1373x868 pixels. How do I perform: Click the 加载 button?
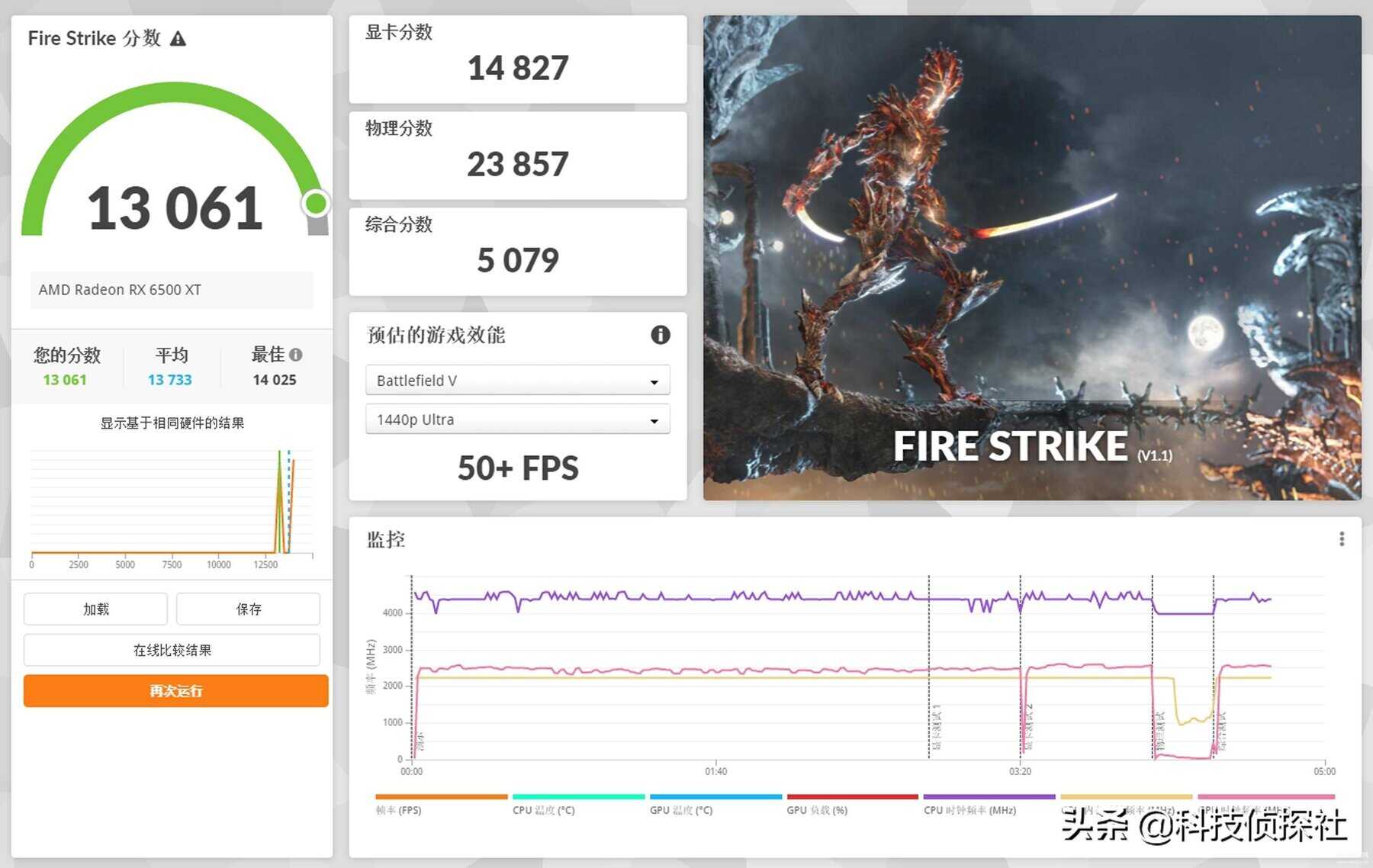tap(95, 609)
